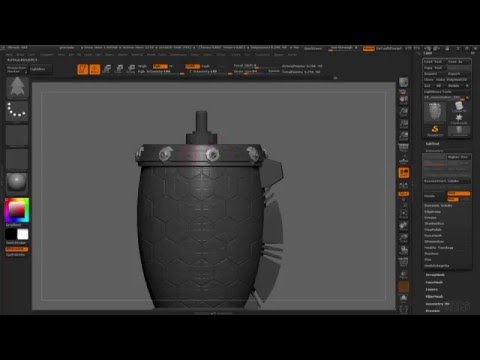Click the QuickSave button
This screenshot has width=480, height=360.
(x=313, y=48)
